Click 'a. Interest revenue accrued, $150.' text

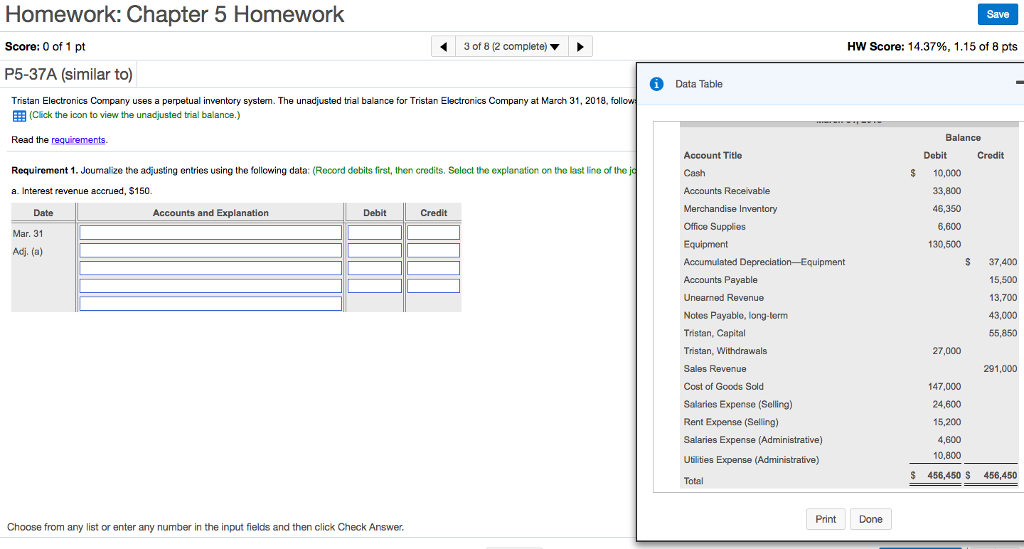tap(82, 191)
